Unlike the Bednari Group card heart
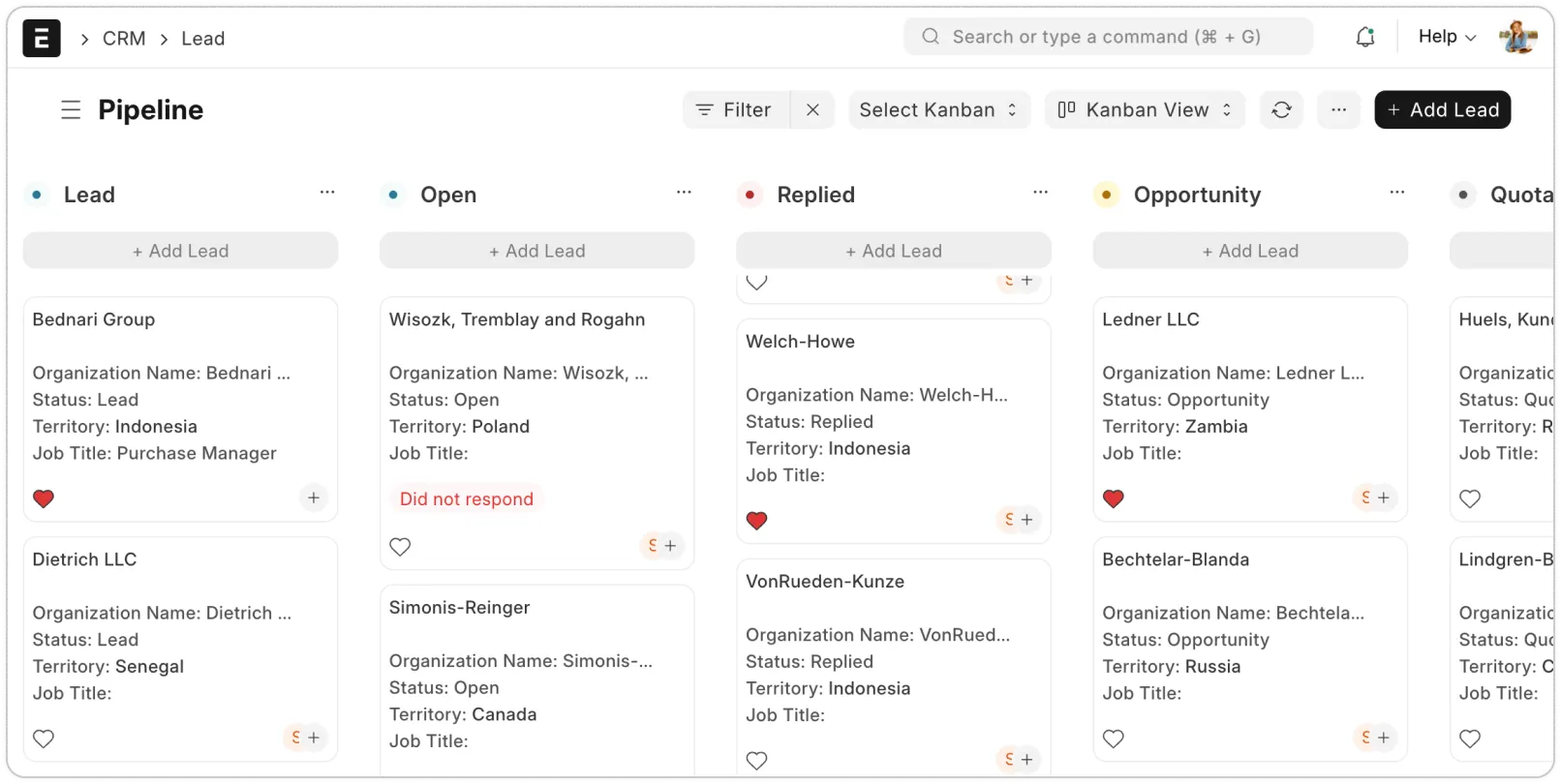 (x=44, y=498)
